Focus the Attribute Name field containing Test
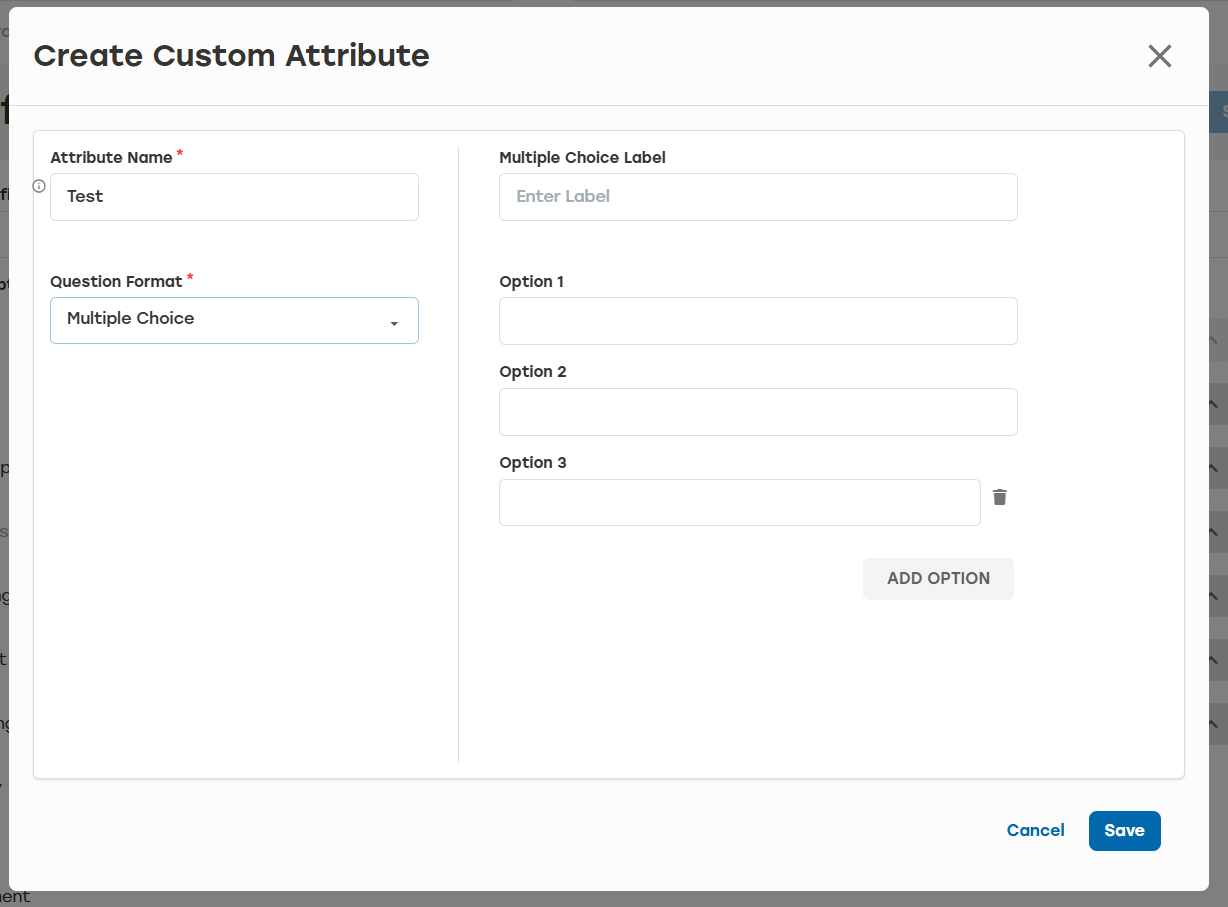The width and height of the screenshot is (1228, 907). pos(234,197)
